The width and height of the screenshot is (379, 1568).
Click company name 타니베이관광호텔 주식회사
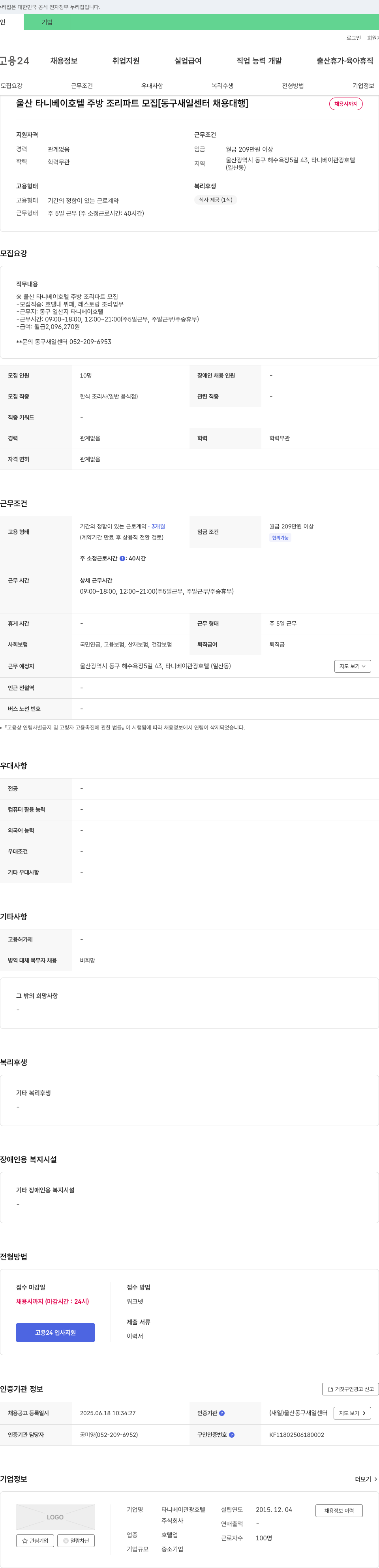tap(183, 1515)
